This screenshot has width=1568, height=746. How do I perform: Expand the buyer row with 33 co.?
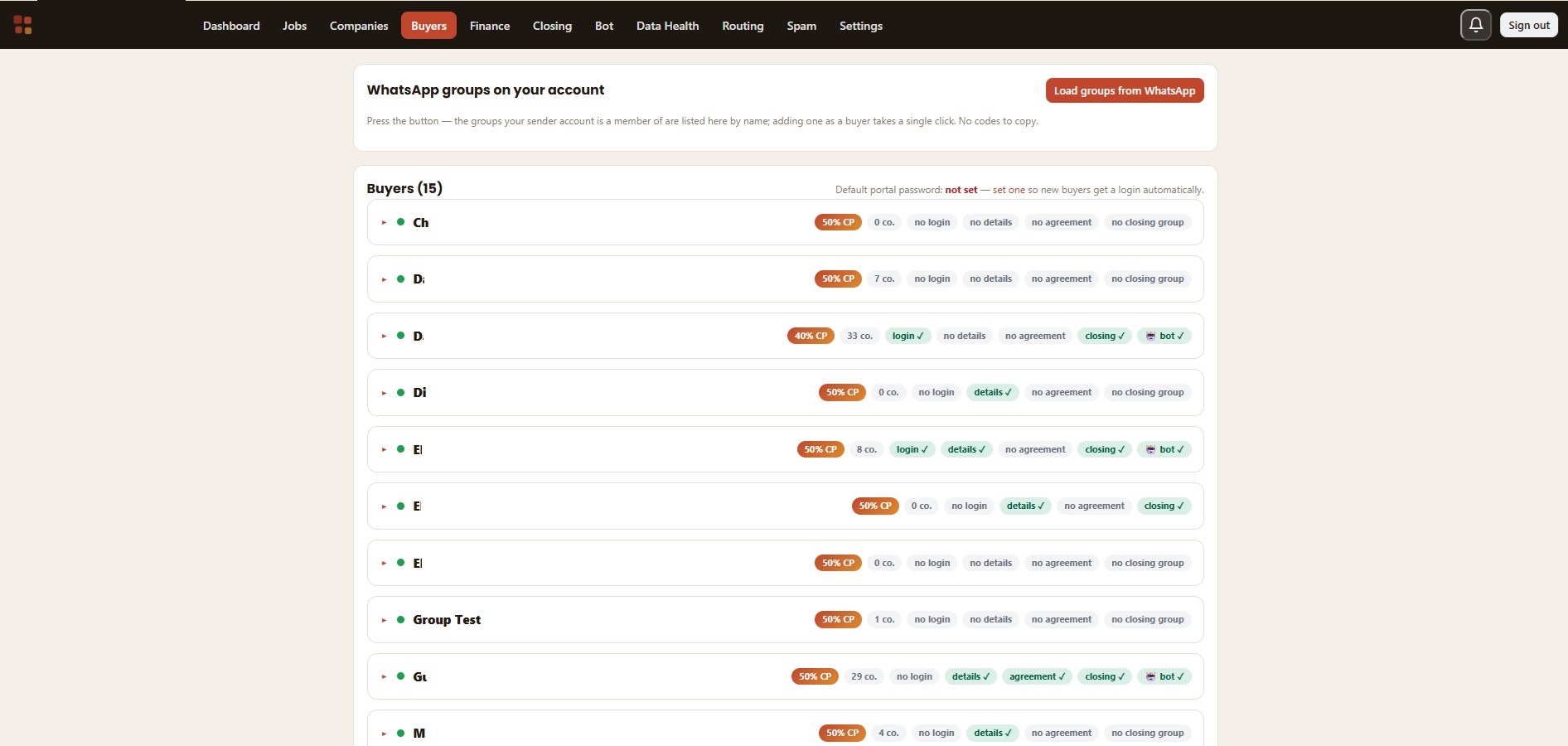(x=384, y=336)
